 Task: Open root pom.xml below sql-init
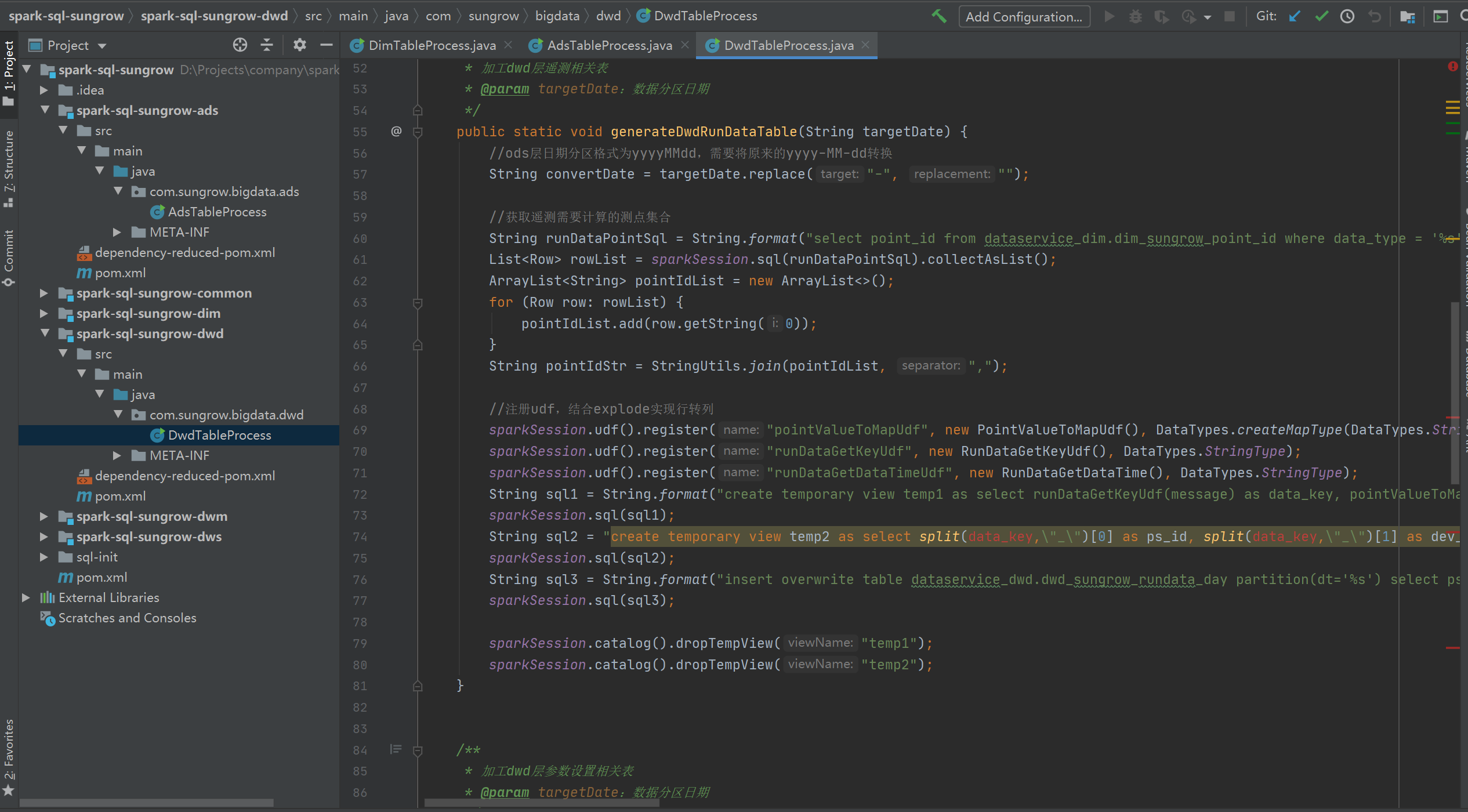[x=102, y=577]
